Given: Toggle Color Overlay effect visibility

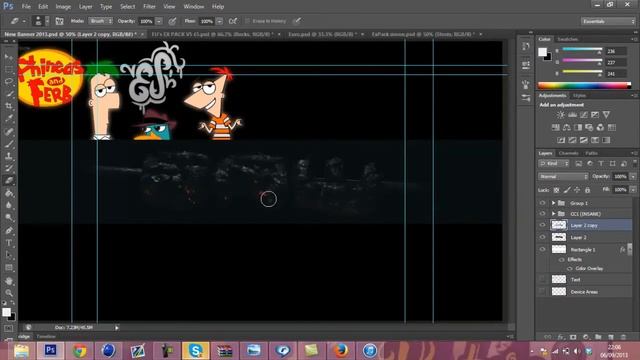Looking at the screenshot, I should tap(570, 269).
